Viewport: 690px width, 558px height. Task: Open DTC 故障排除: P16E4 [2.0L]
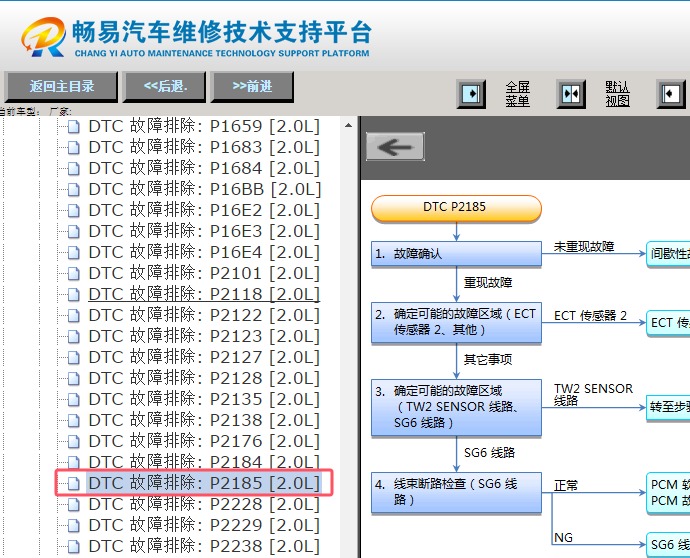click(x=204, y=253)
